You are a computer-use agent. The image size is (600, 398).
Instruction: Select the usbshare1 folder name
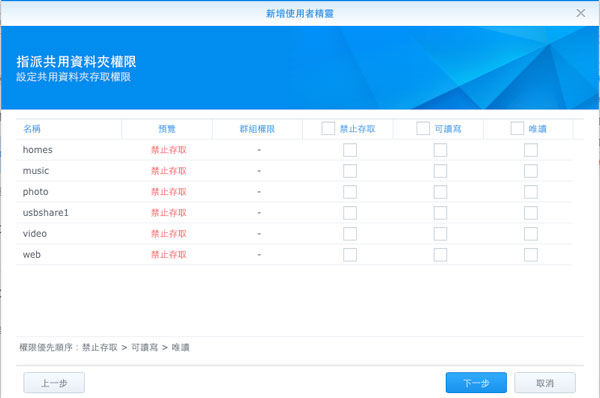point(46,213)
